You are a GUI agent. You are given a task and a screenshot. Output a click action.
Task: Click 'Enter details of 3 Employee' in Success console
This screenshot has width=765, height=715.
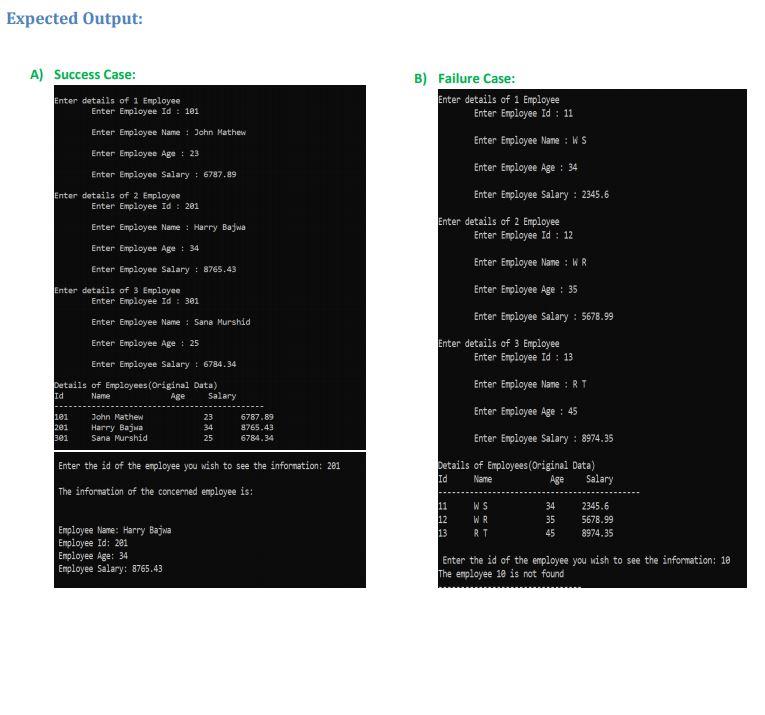point(117,290)
